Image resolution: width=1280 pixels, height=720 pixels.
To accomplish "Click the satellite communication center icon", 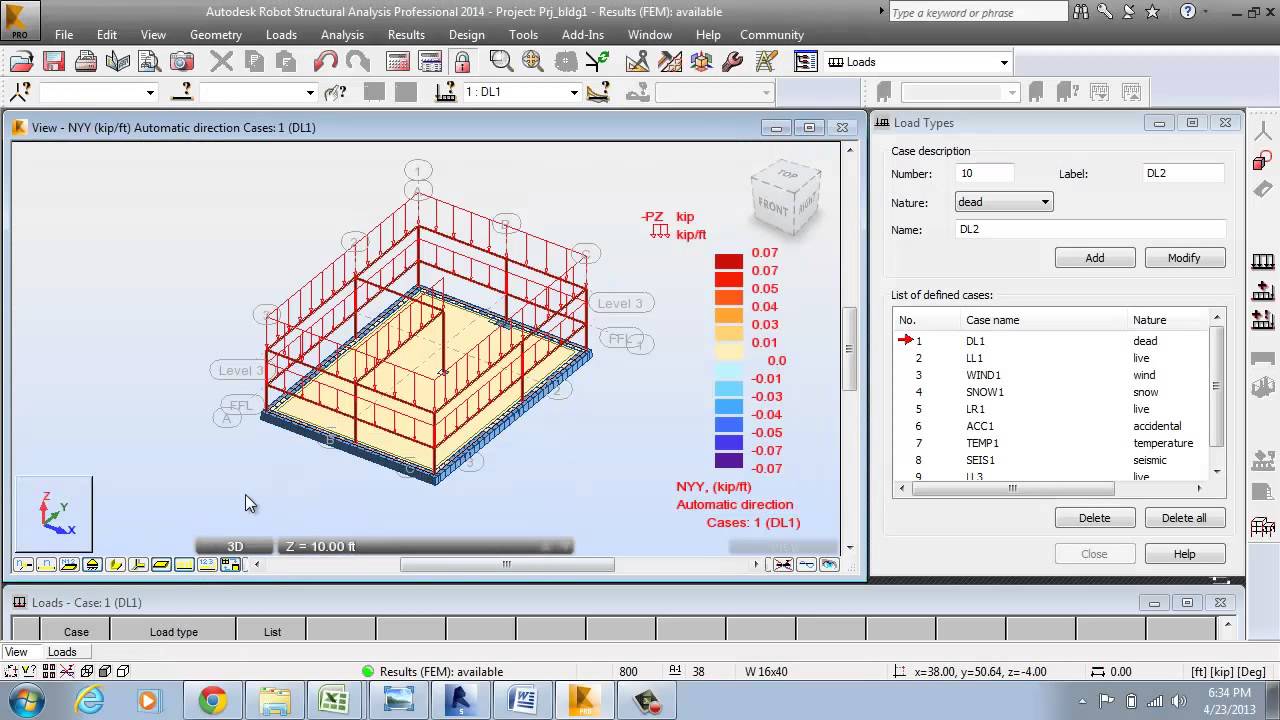I will pos(1128,12).
